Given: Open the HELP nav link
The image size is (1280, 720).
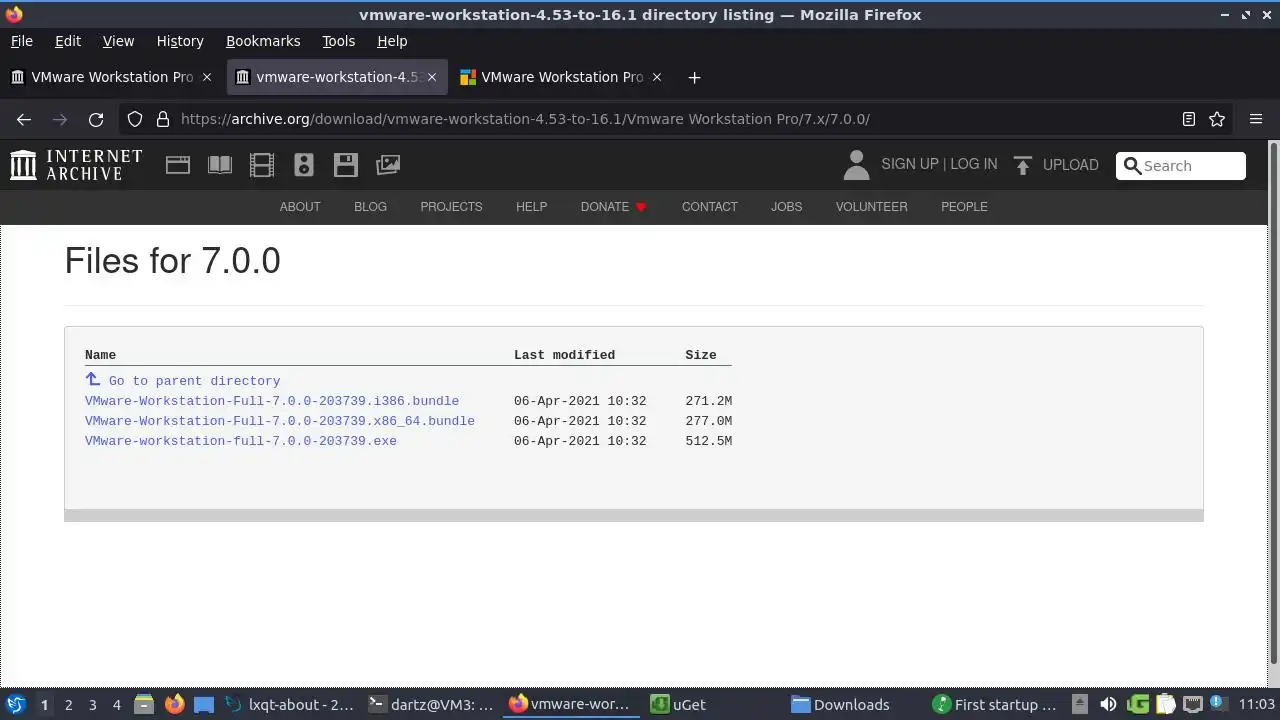Looking at the screenshot, I should (531, 207).
